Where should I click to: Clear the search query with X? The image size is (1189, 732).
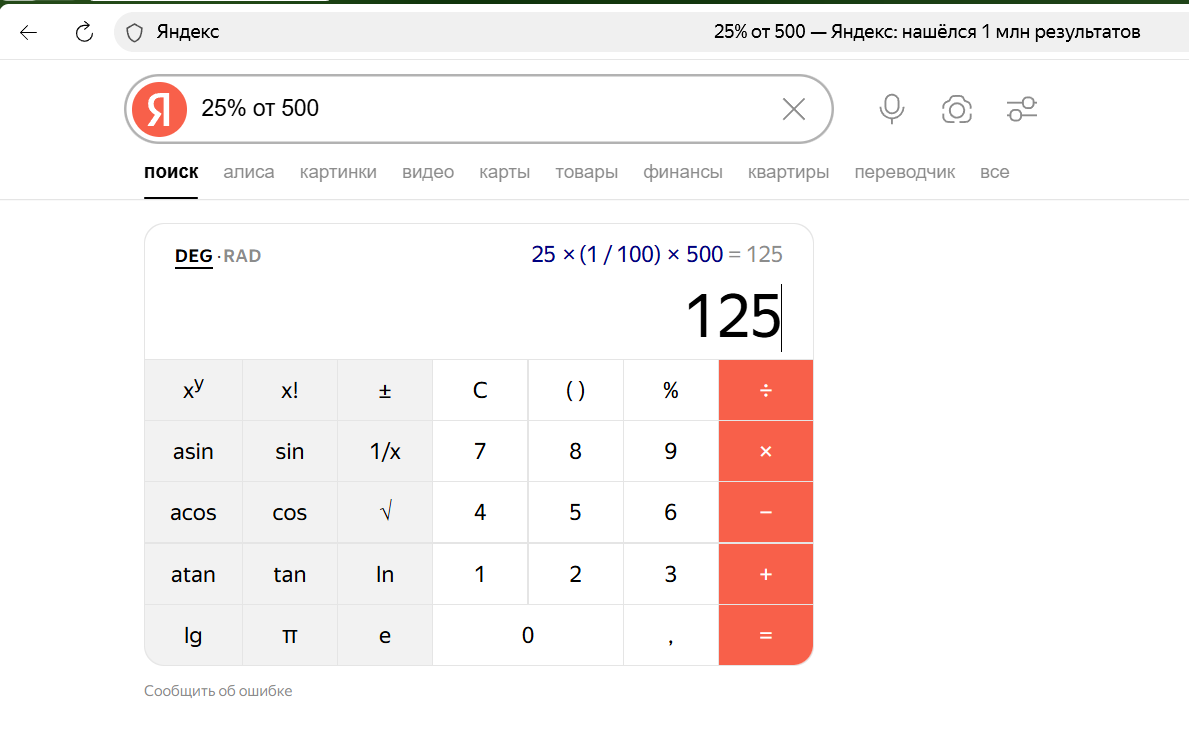click(x=793, y=109)
